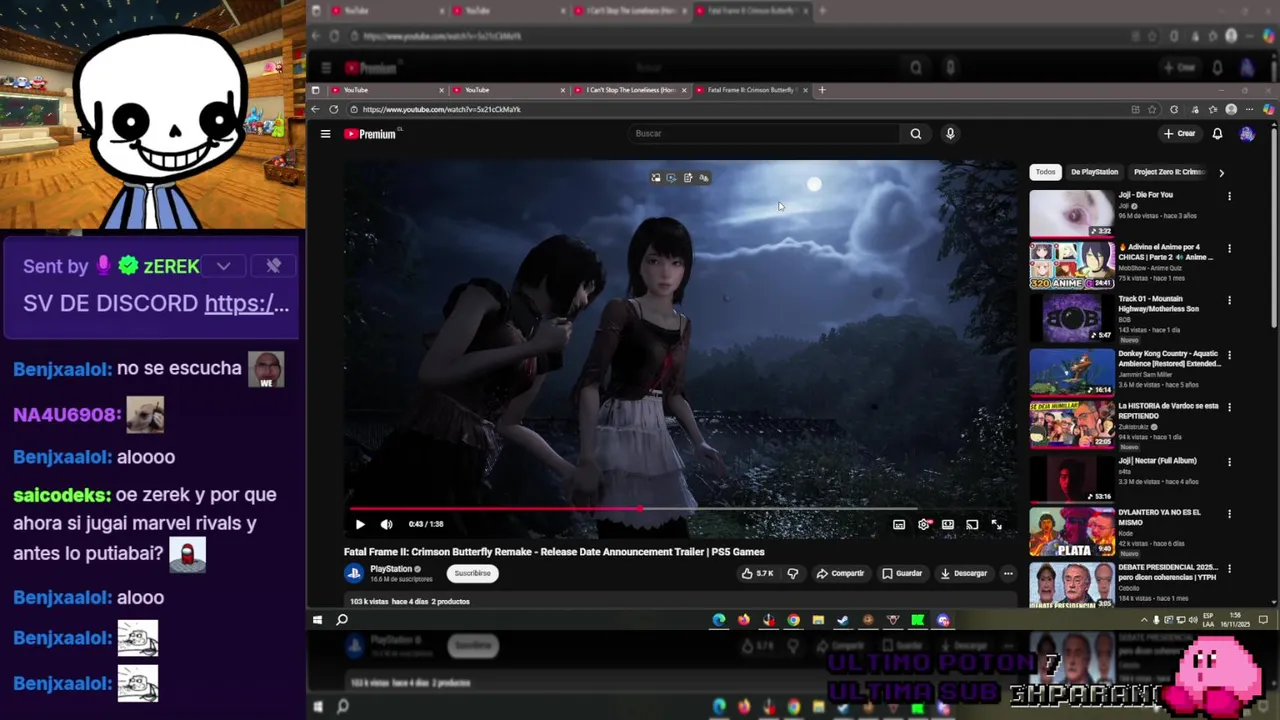The height and width of the screenshot is (720, 1280).
Task: Open the YouTube hamburger guide menu
Action: (x=325, y=134)
